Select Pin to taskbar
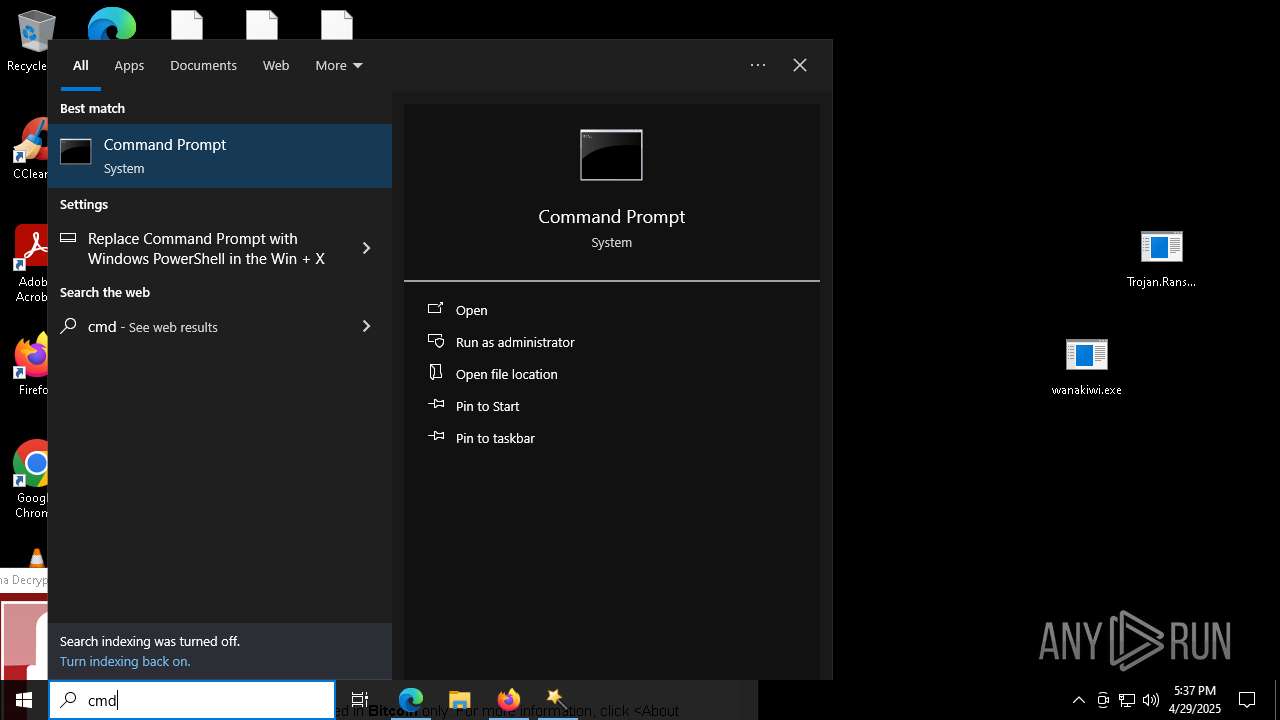The image size is (1280, 720). click(495, 438)
